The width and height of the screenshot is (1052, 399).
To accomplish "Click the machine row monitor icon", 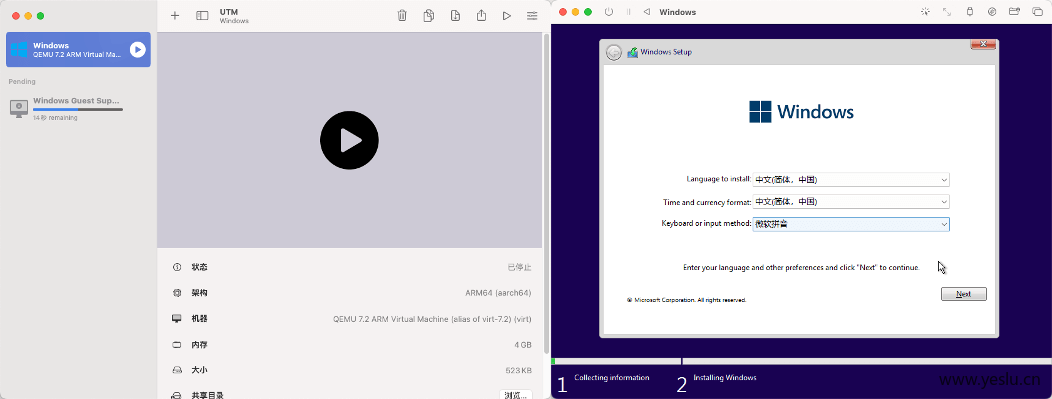I will coord(177,319).
